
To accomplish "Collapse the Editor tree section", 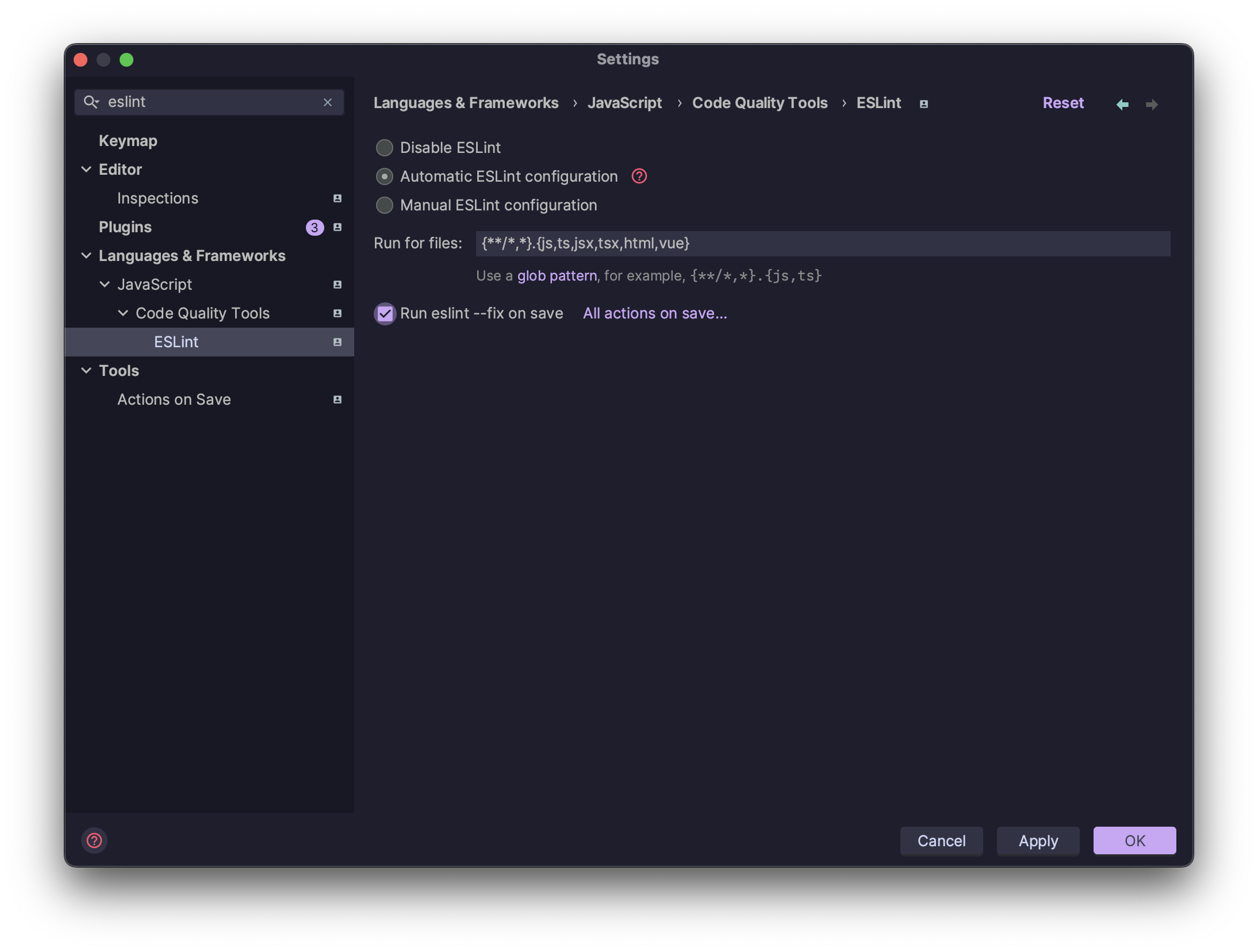I will [x=86, y=169].
